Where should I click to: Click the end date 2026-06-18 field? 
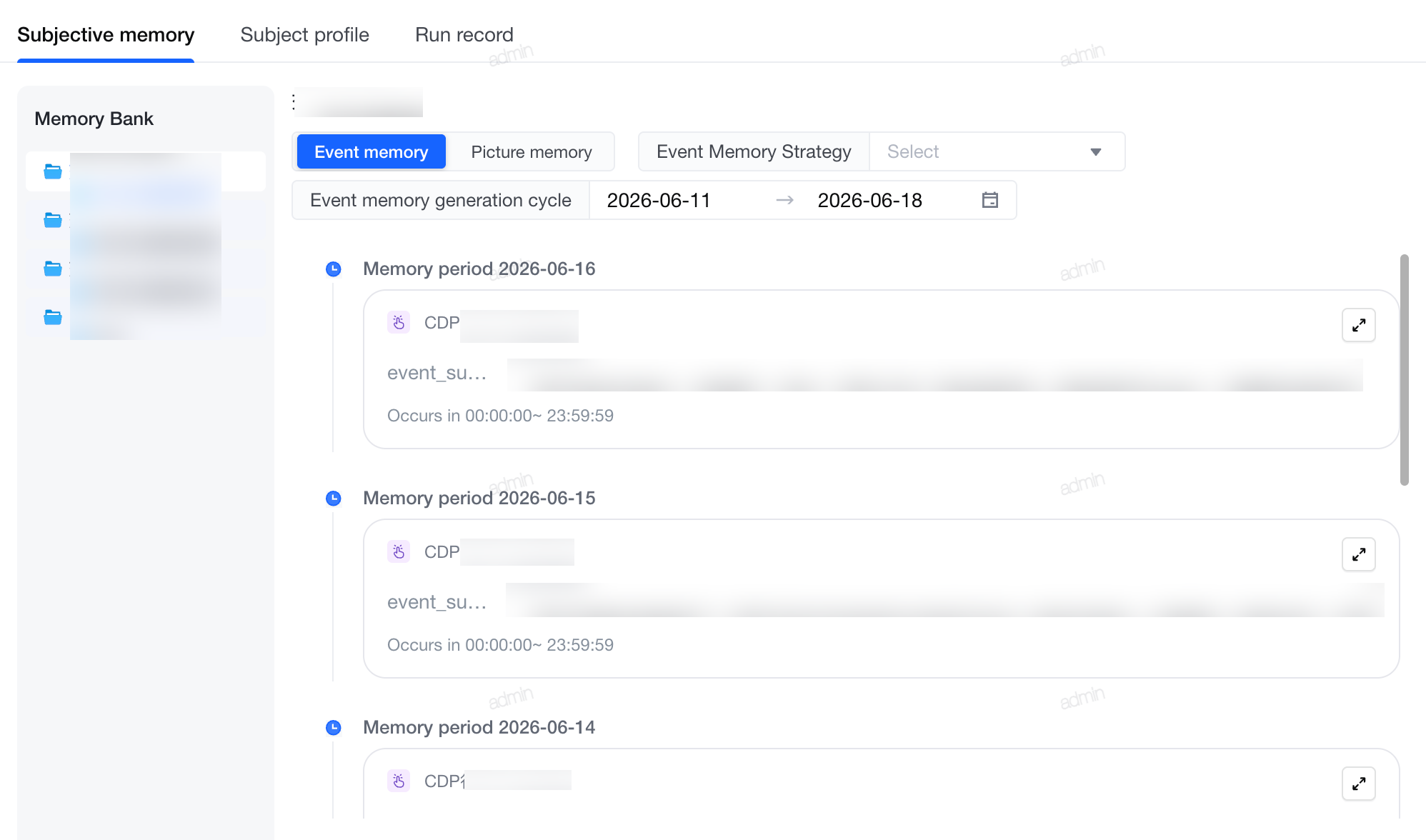(x=870, y=200)
